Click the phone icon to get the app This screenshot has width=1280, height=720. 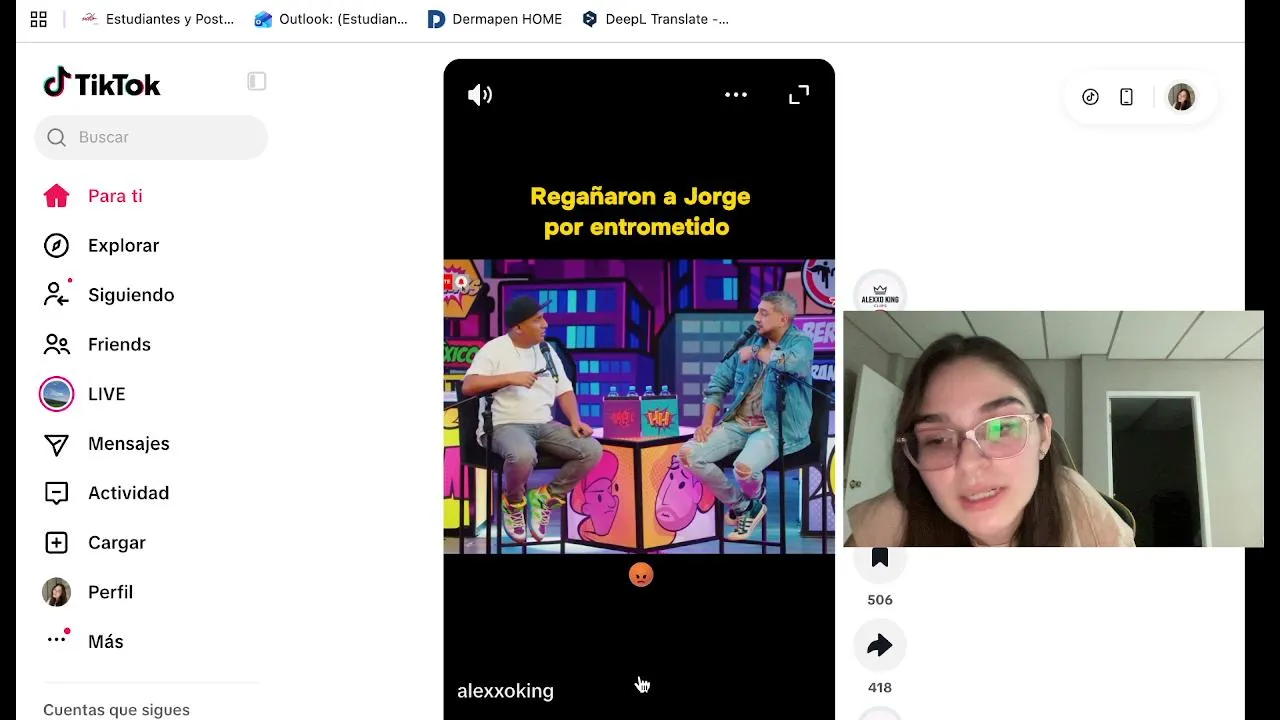click(1126, 97)
